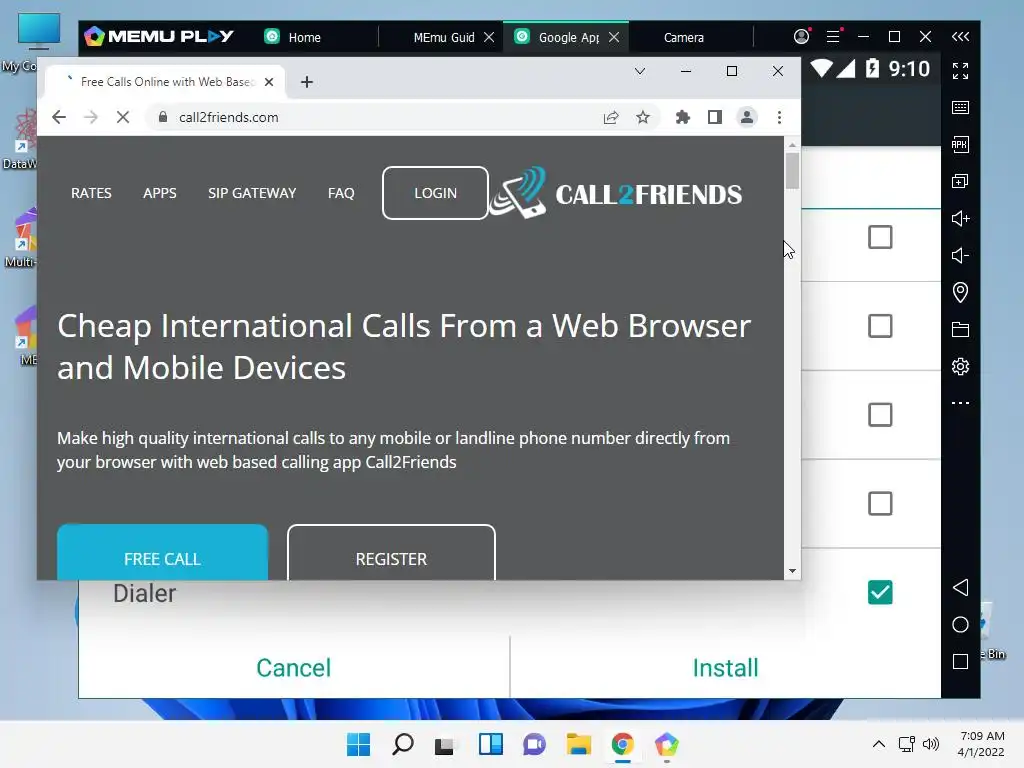1024x768 pixels.
Task: Open MEmu shared folder icon
Action: coord(960,329)
